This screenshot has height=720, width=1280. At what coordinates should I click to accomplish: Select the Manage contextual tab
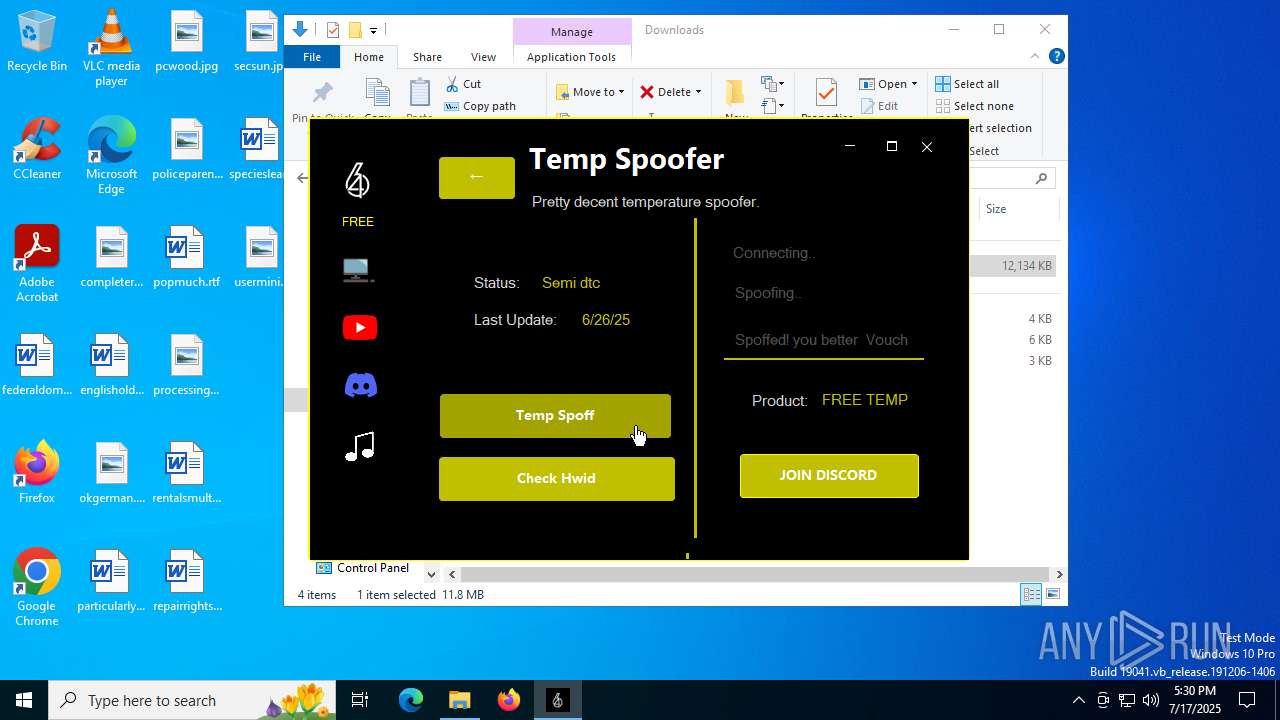[x=572, y=32]
